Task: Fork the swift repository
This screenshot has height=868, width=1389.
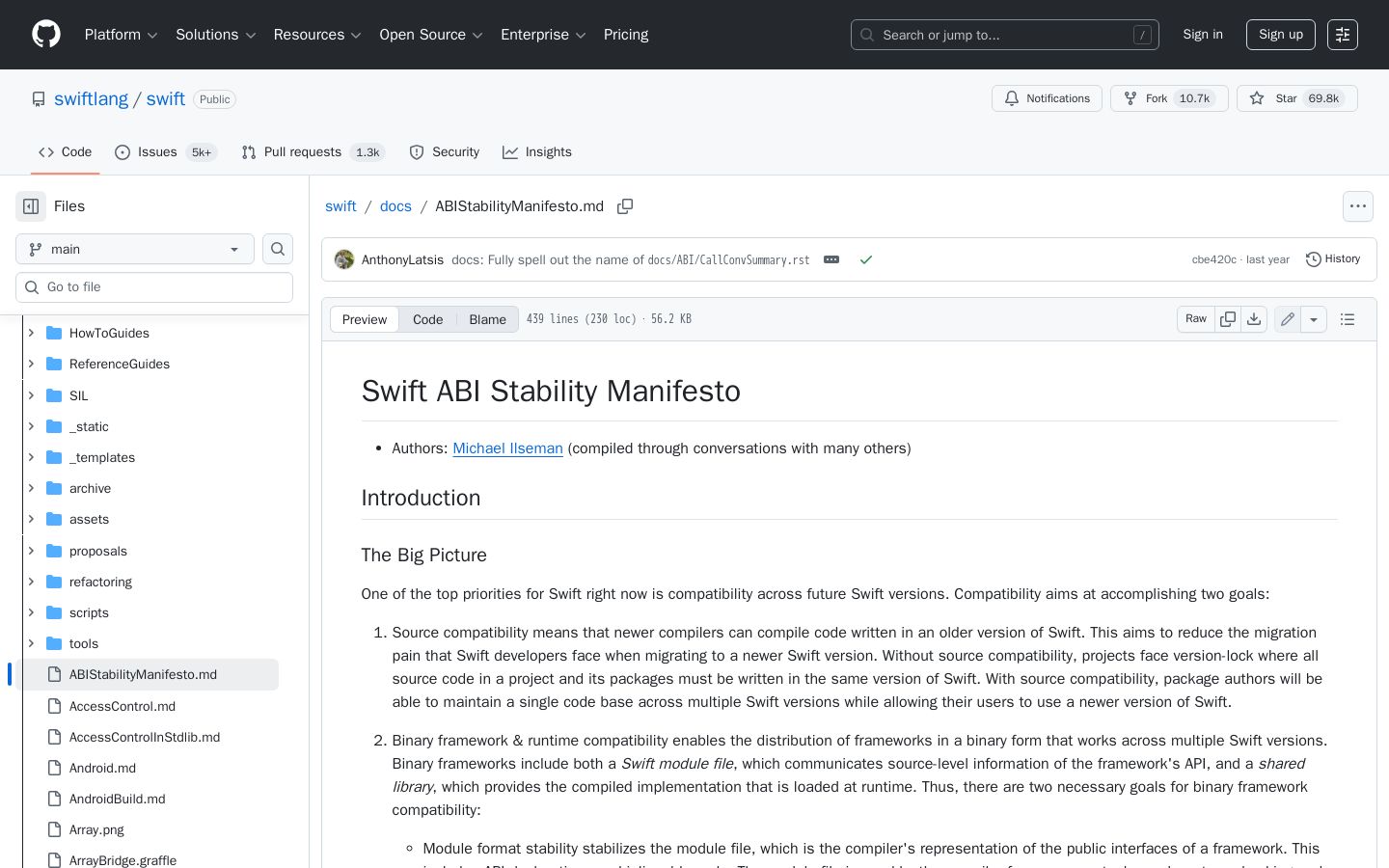Action: coord(1169,98)
